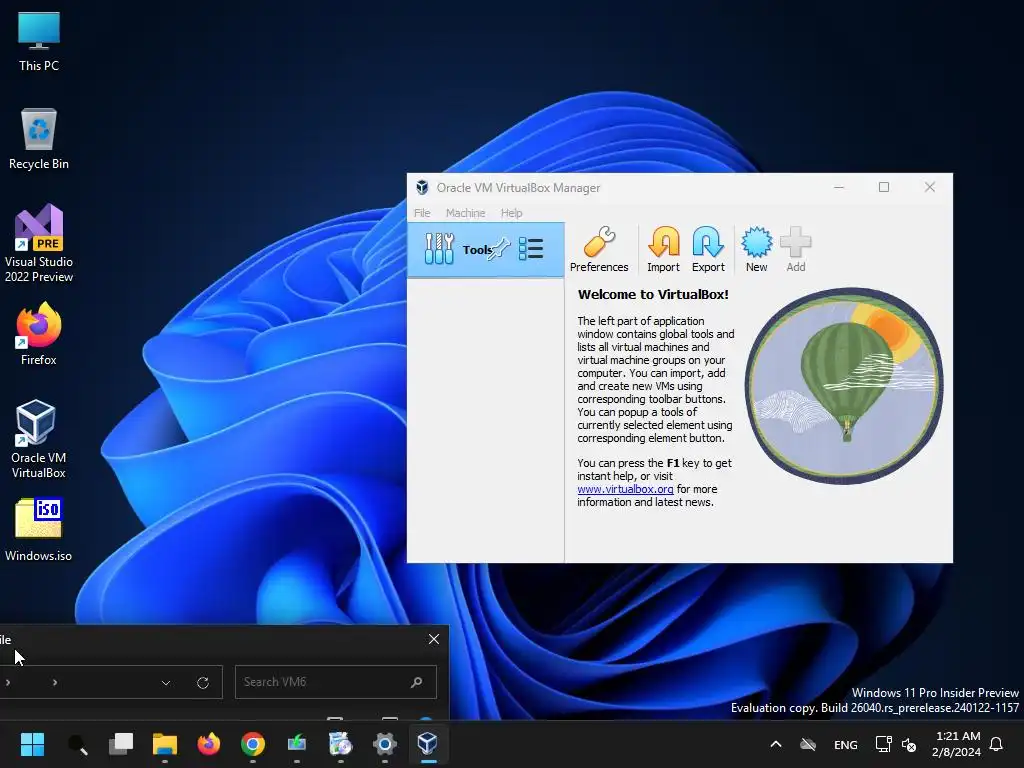The image size is (1024, 768).
Task: Click the cloud sync tray icon
Action: coord(808,744)
